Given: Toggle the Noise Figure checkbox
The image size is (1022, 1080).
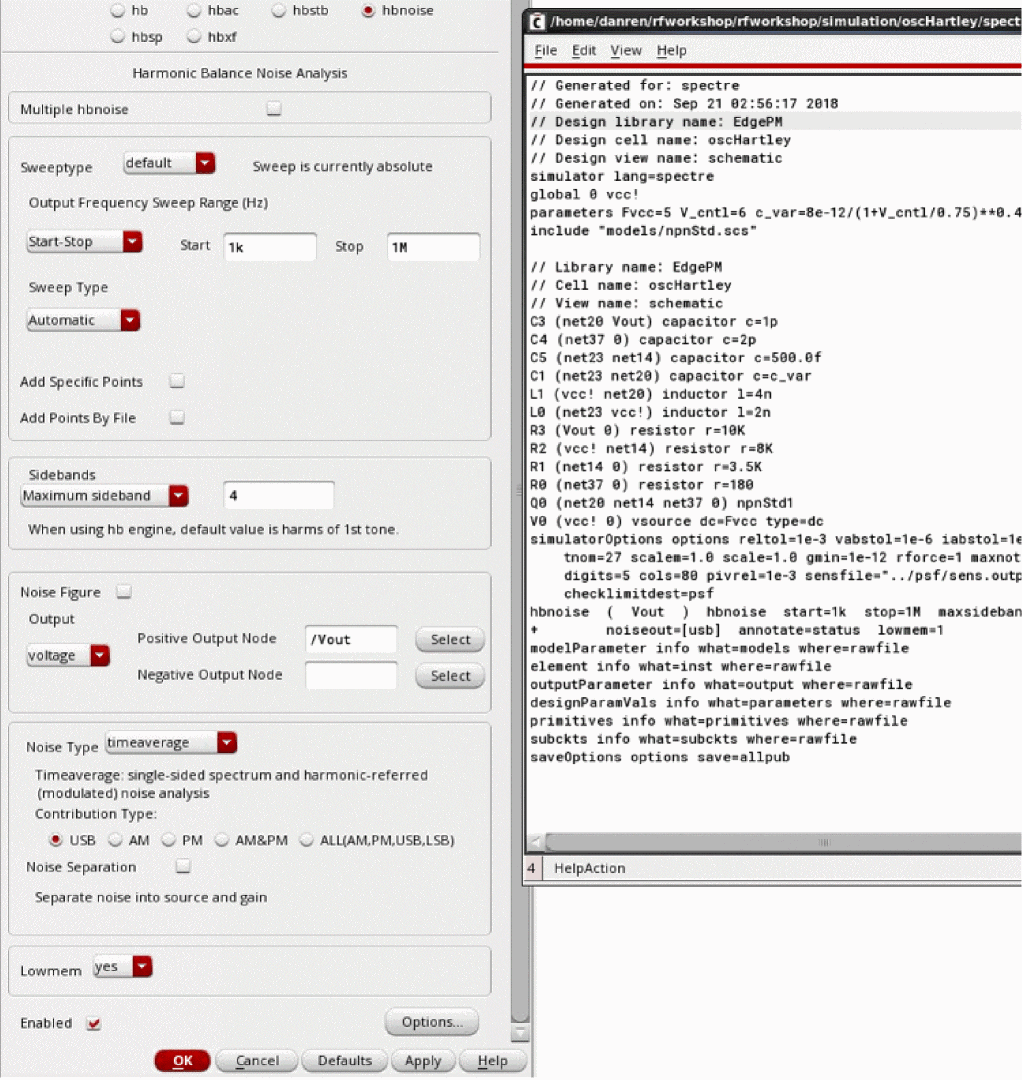Looking at the screenshot, I should coord(123,592).
